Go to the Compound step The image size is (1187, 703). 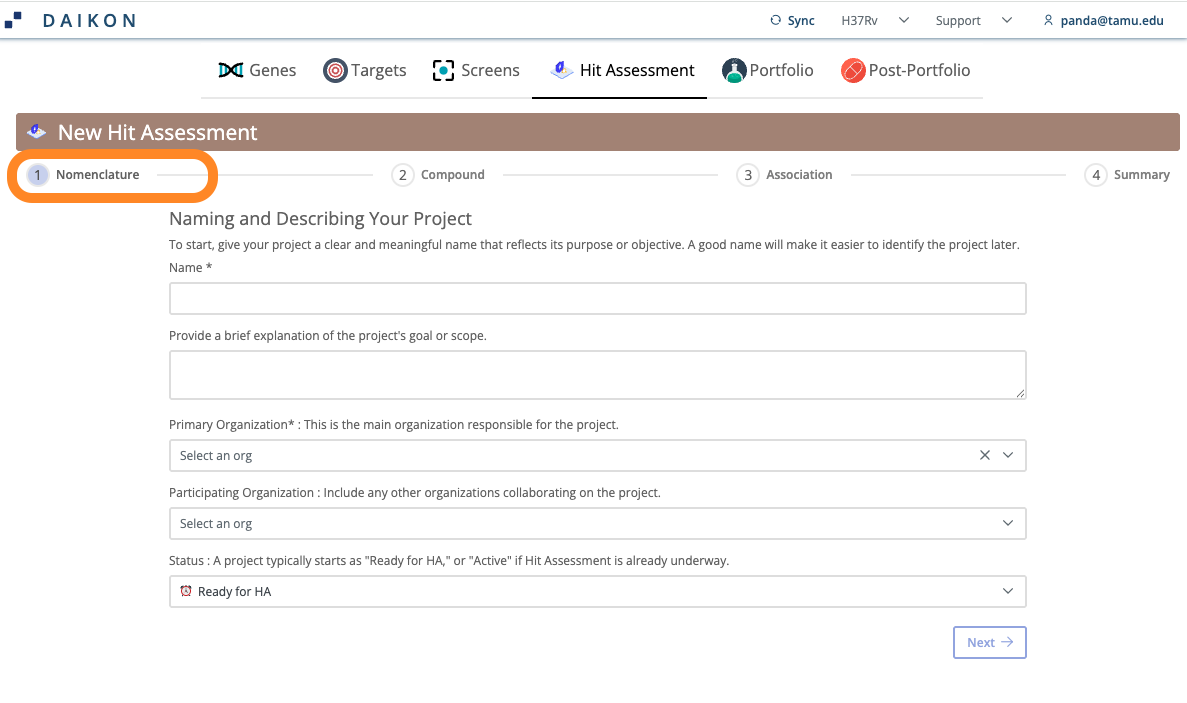(438, 175)
